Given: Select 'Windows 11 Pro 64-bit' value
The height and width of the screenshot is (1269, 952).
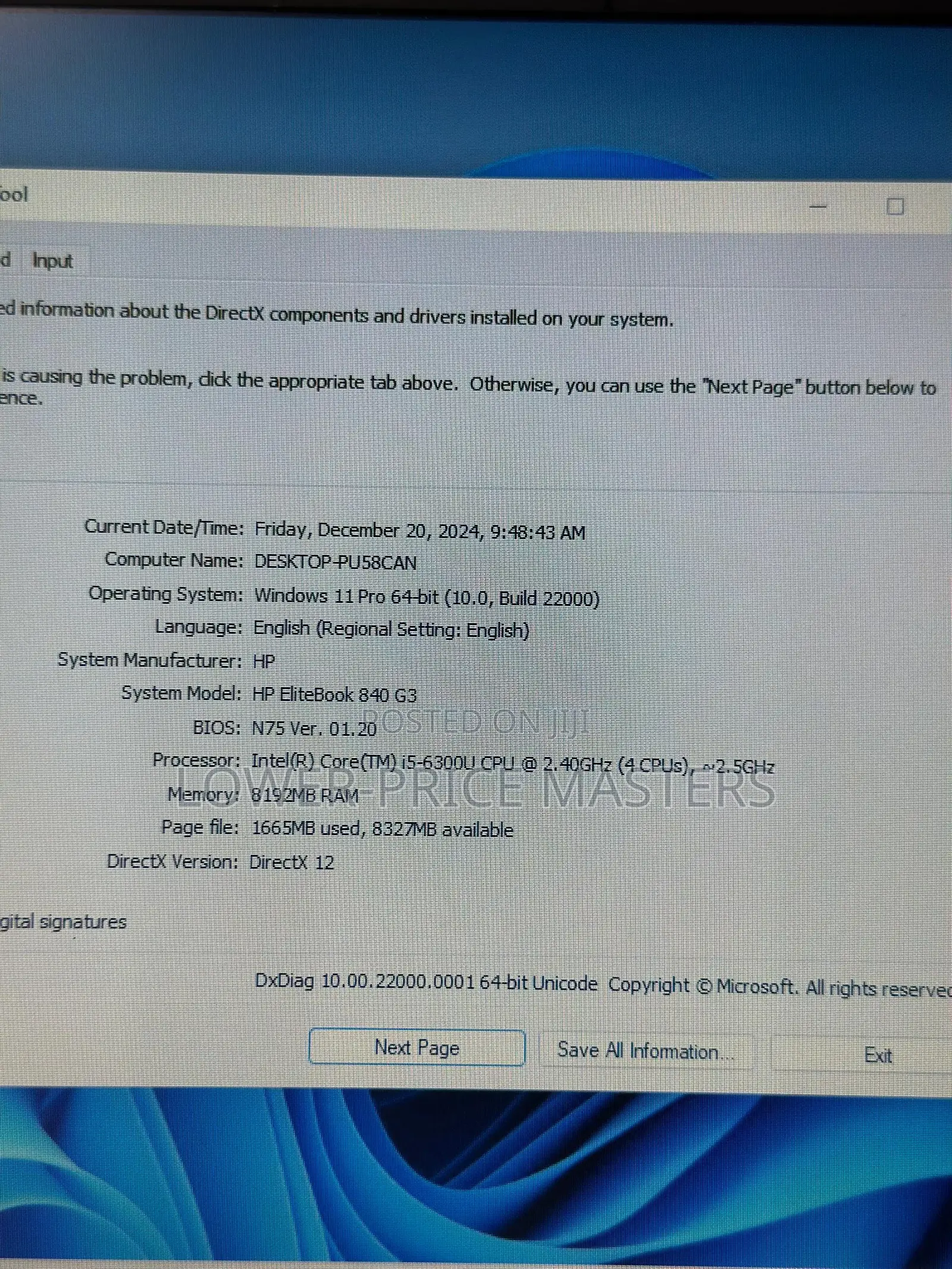Looking at the screenshot, I should coord(347,596).
